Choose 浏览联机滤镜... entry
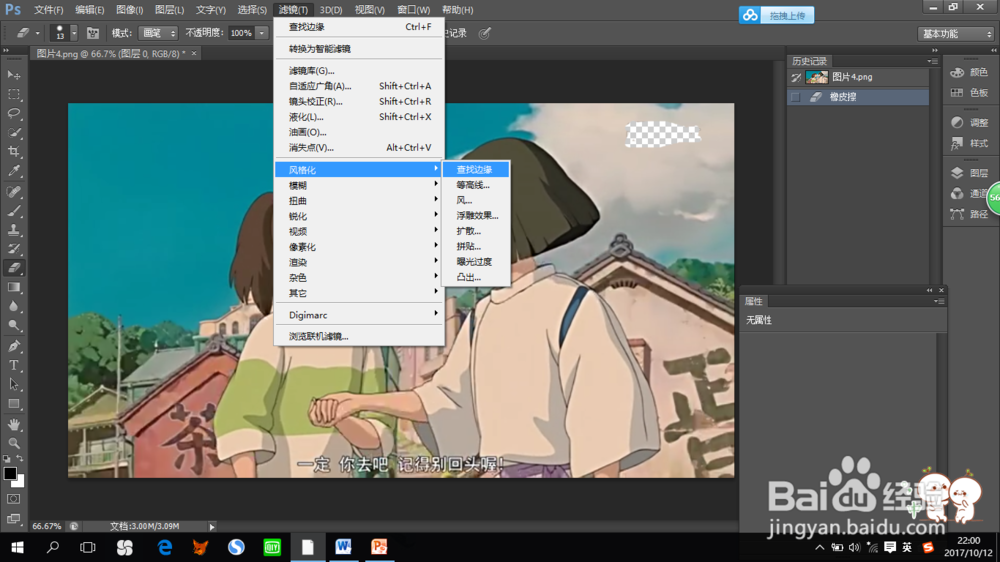 (x=358, y=336)
